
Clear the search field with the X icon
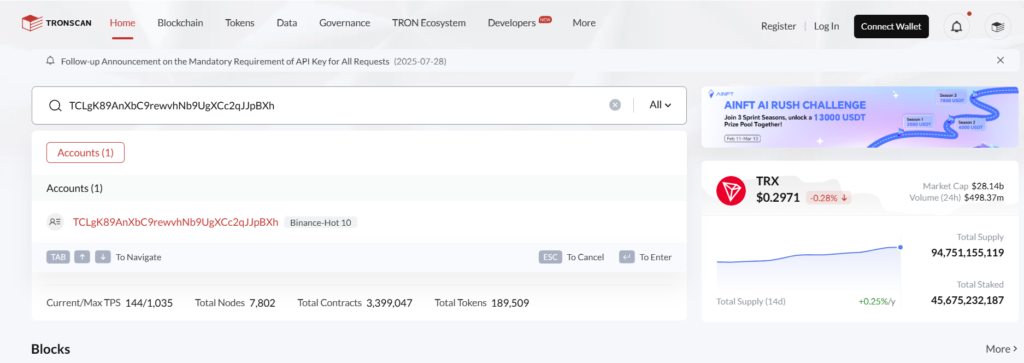pyautogui.click(x=615, y=105)
